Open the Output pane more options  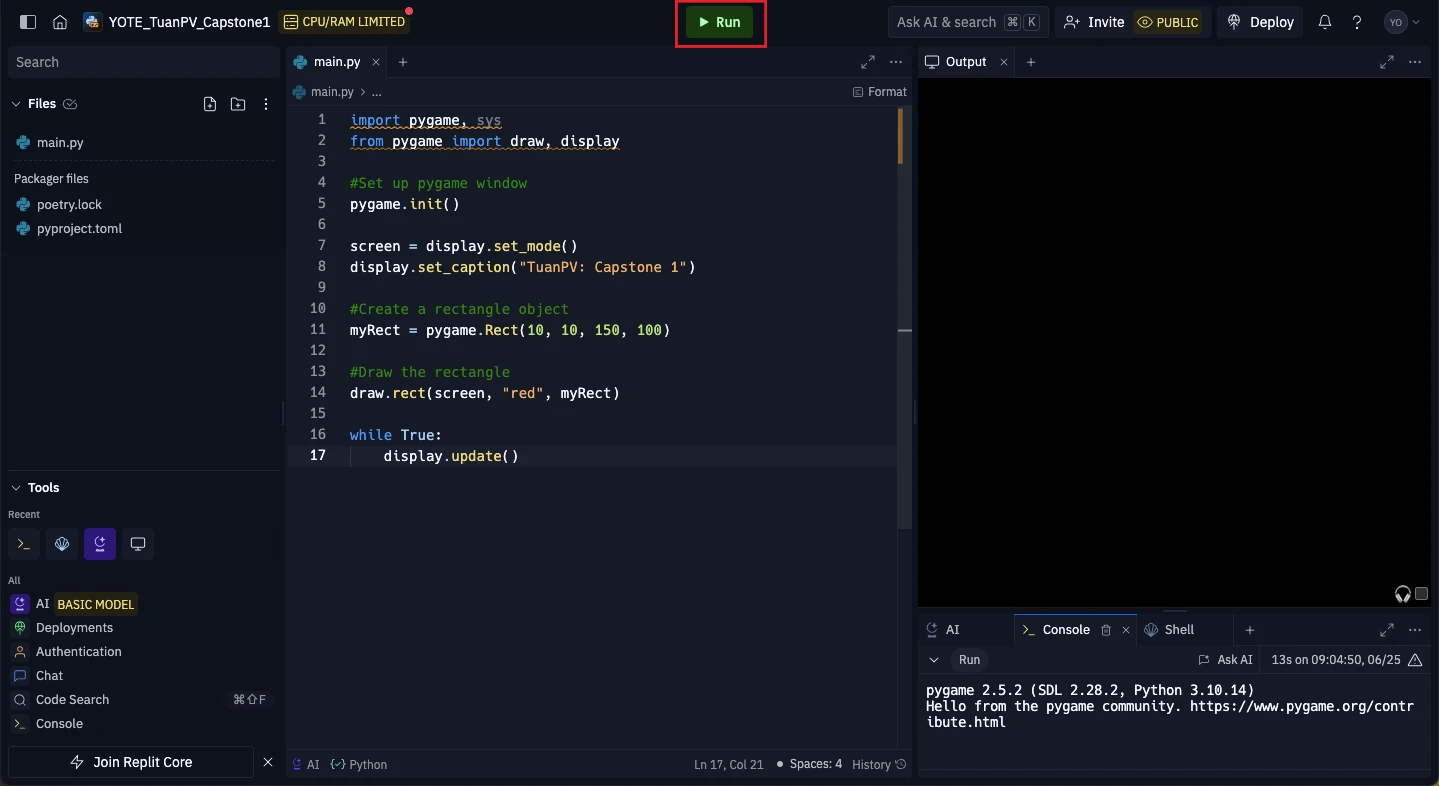[x=1415, y=62]
